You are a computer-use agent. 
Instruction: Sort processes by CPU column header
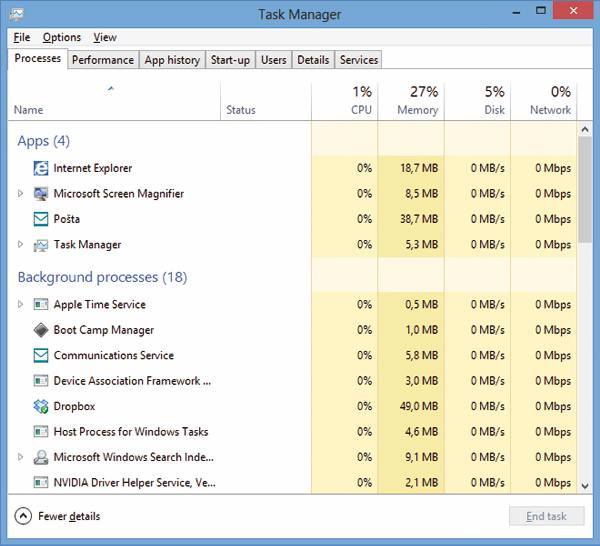click(x=345, y=100)
